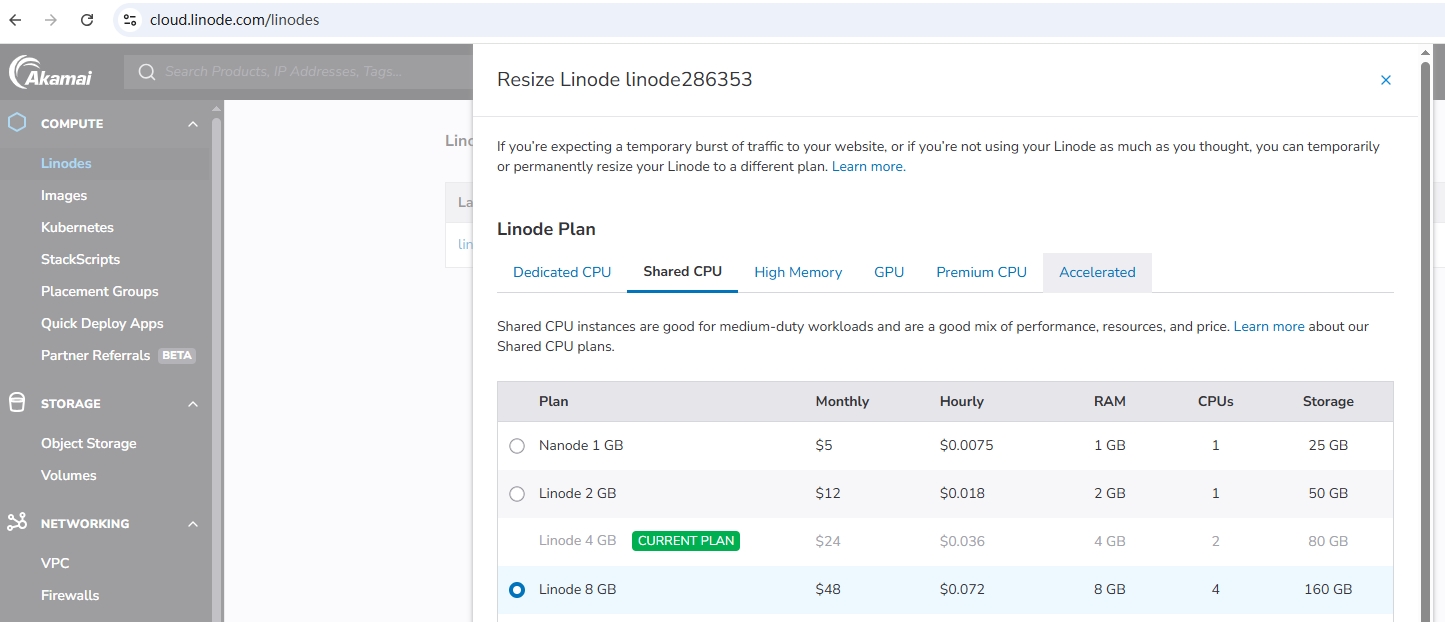This screenshot has width=1445, height=622.
Task: Select the Linode 2 GB plan radio button
Action: [x=517, y=494]
